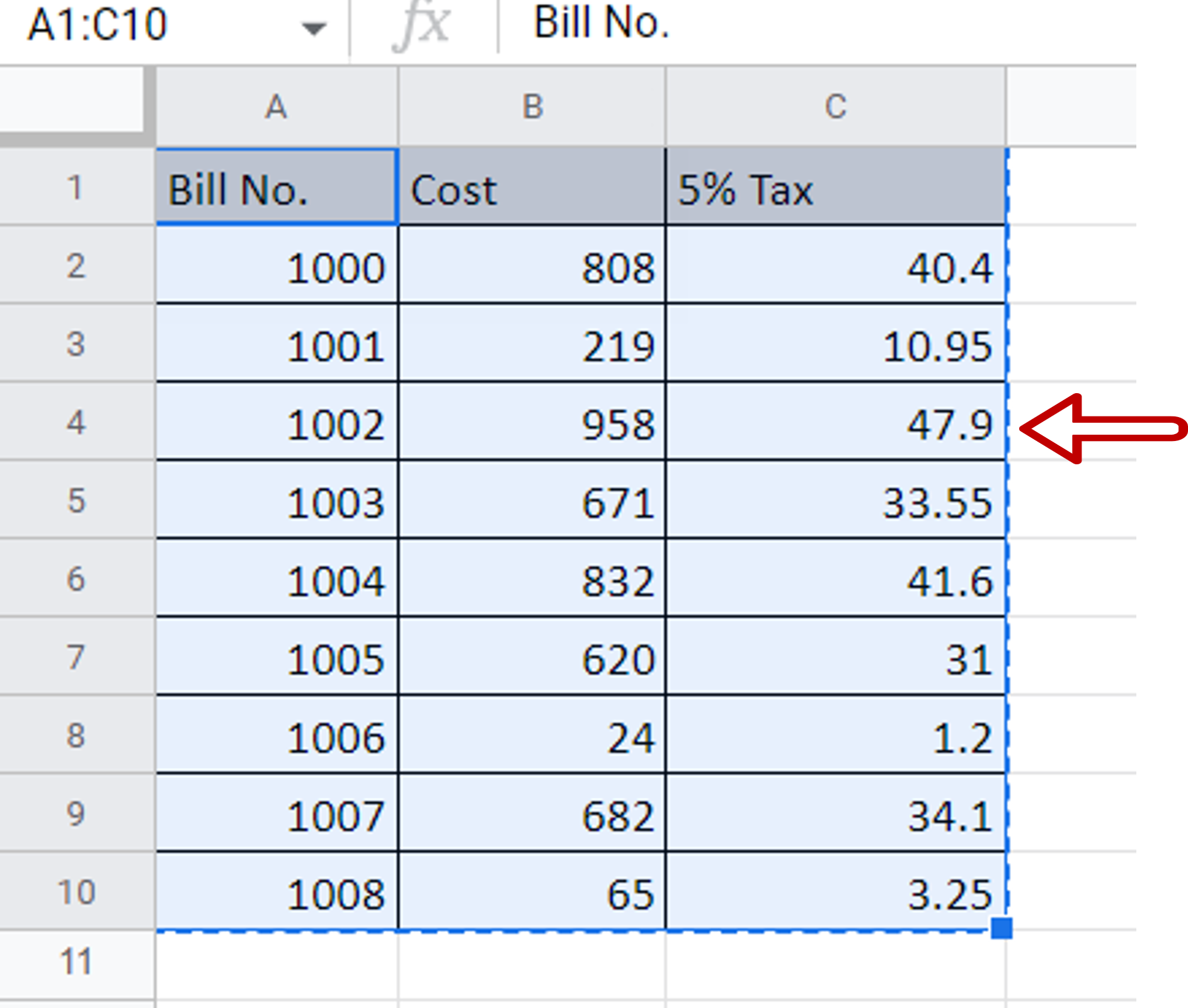Select cell with bill number 1003
The height and width of the screenshot is (1008, 1188).
[277, 500]
